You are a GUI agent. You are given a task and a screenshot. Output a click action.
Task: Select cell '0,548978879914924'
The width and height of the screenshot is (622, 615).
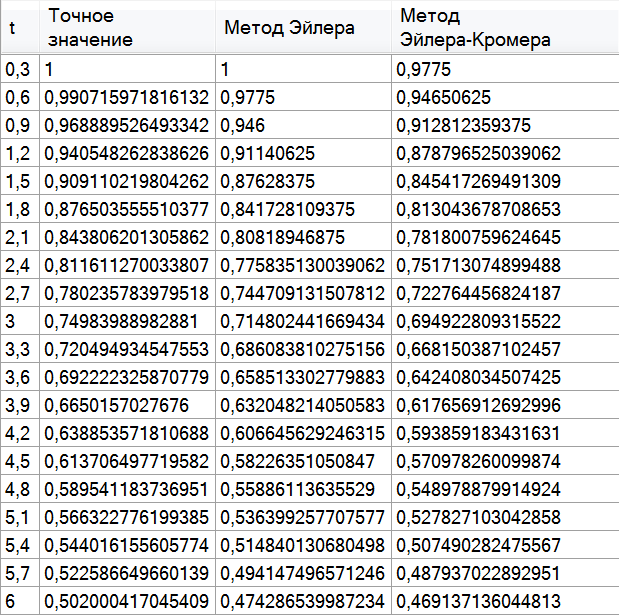(506, 489)
